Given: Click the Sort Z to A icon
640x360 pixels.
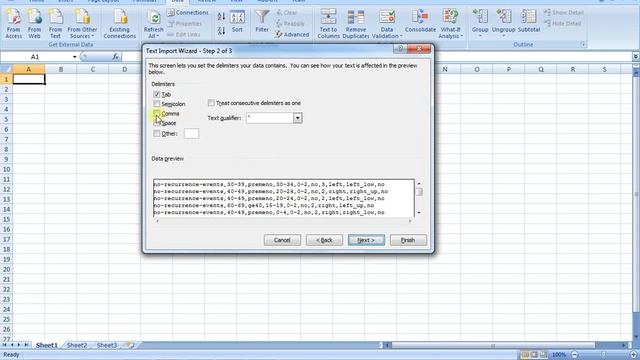Looking at the screenshot, I should click(x=221, y=31).
